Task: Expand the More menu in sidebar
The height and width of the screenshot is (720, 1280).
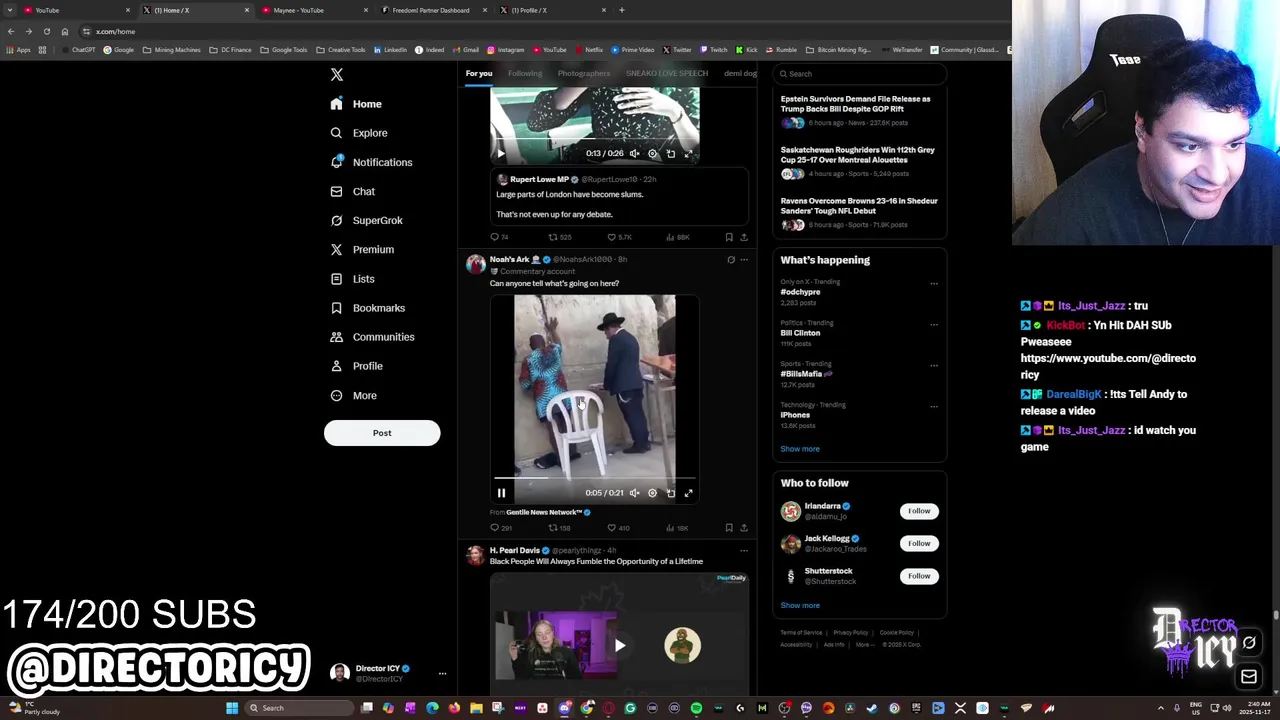Action: [353, 395]
